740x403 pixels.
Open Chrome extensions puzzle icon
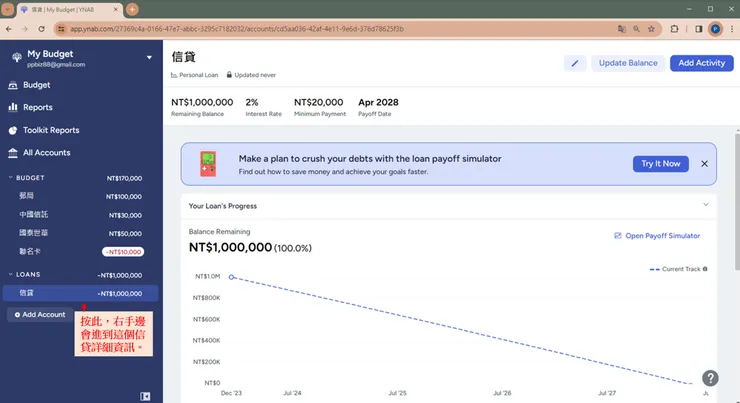tap(674, 29)
